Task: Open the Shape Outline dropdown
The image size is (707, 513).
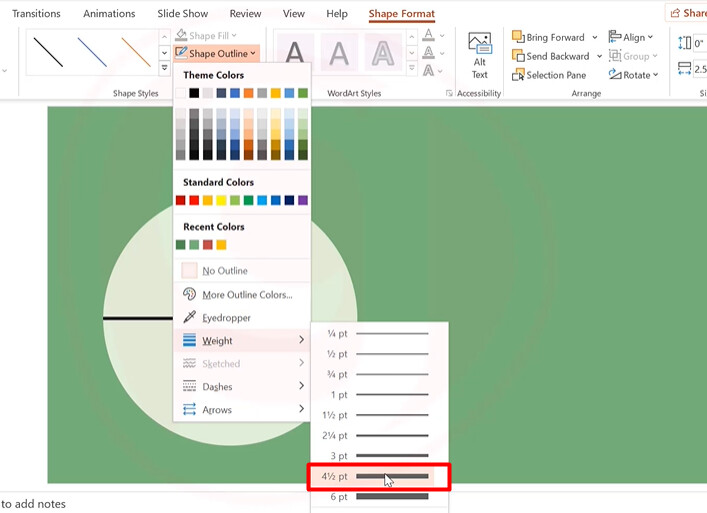Action: click(216, 53)
